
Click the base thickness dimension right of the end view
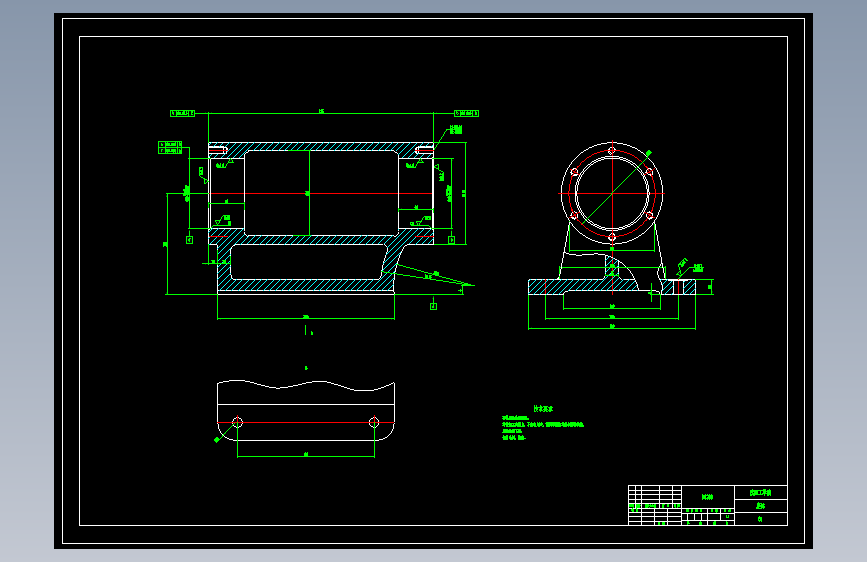click(710, 287)
